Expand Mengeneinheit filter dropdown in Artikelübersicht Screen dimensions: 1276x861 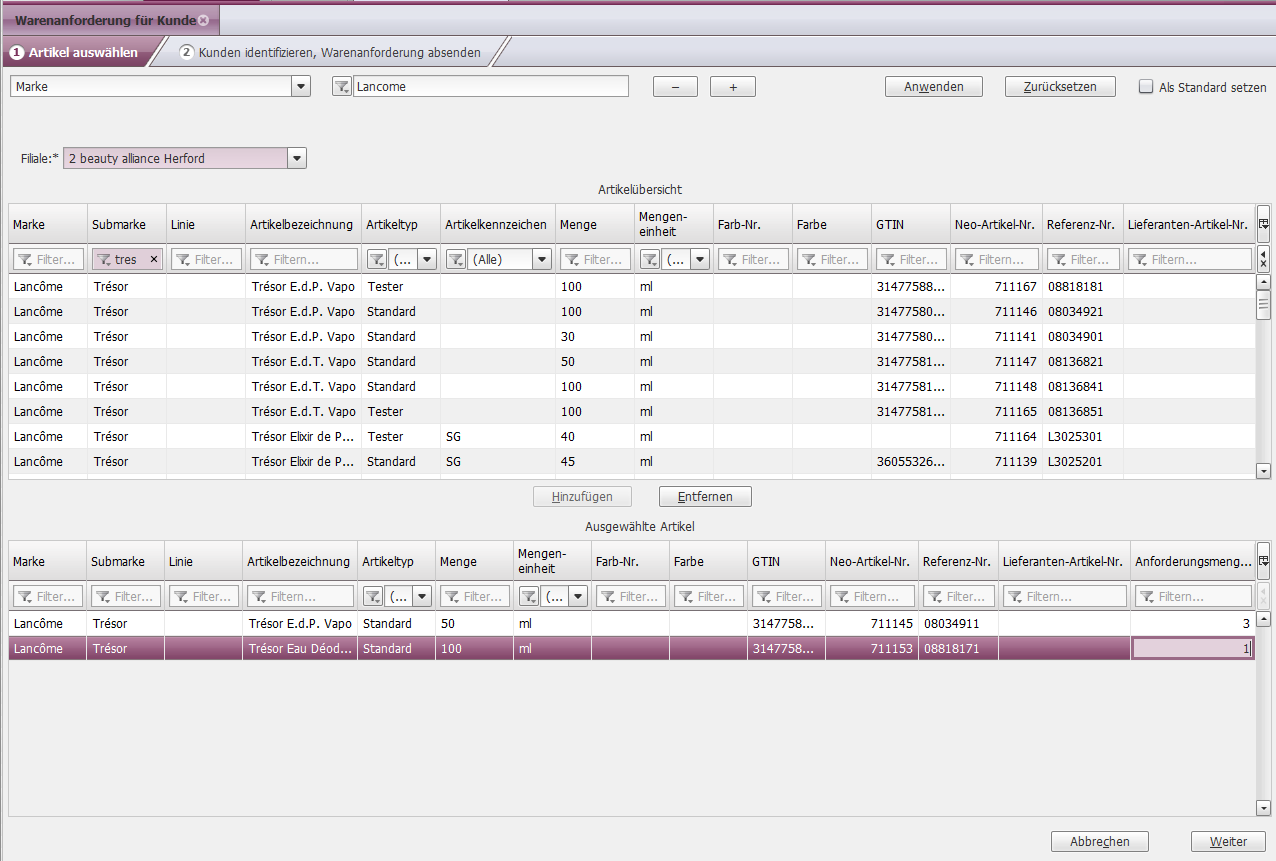(x=700, y=260)
